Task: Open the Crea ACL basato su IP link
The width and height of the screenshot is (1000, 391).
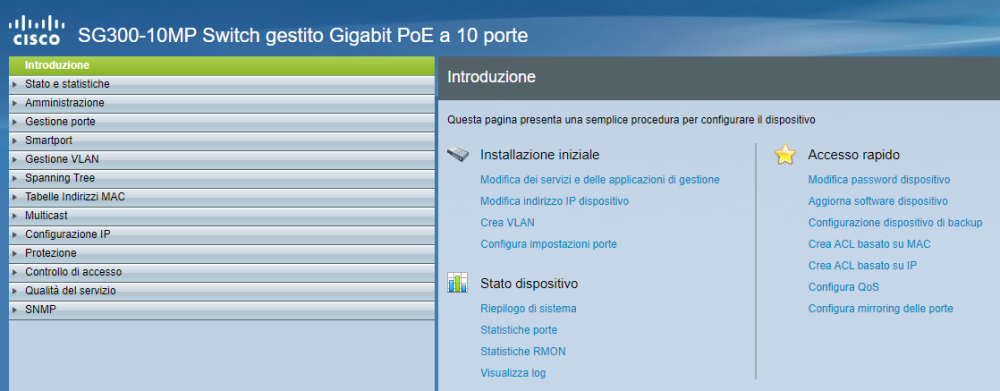Action: [862, 265]
